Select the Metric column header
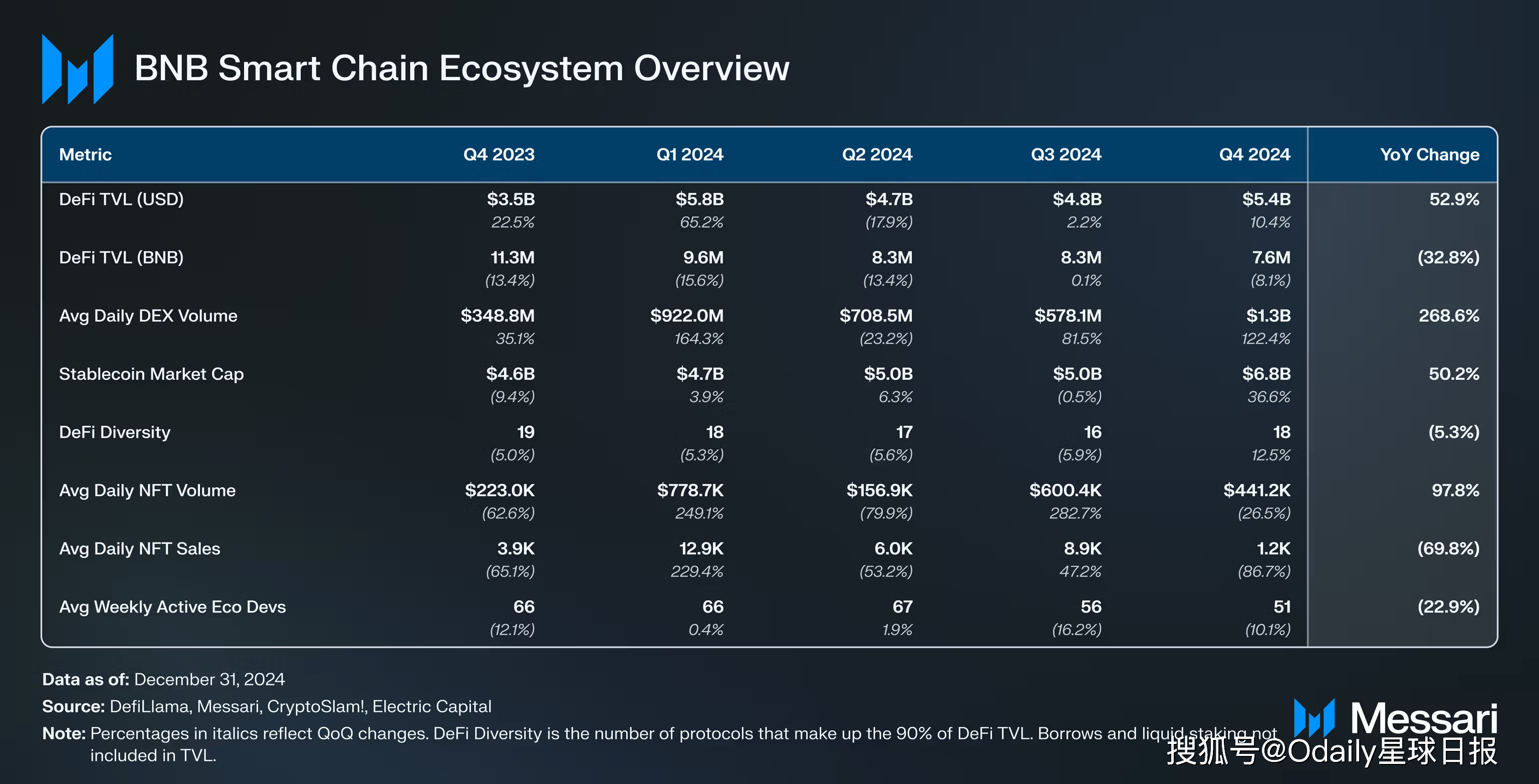The width and height of the screenshot is (1539, 784). 86,155
